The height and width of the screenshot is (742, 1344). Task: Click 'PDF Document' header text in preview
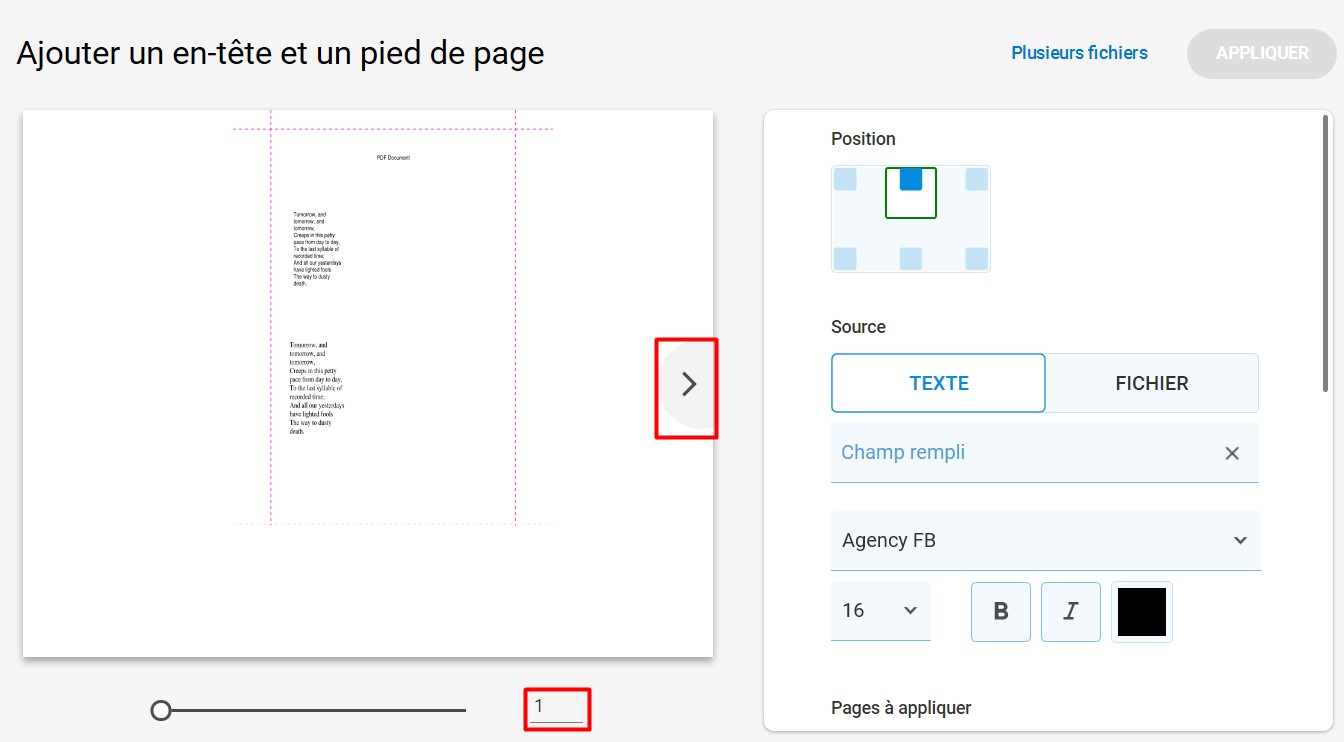[393, 158]
